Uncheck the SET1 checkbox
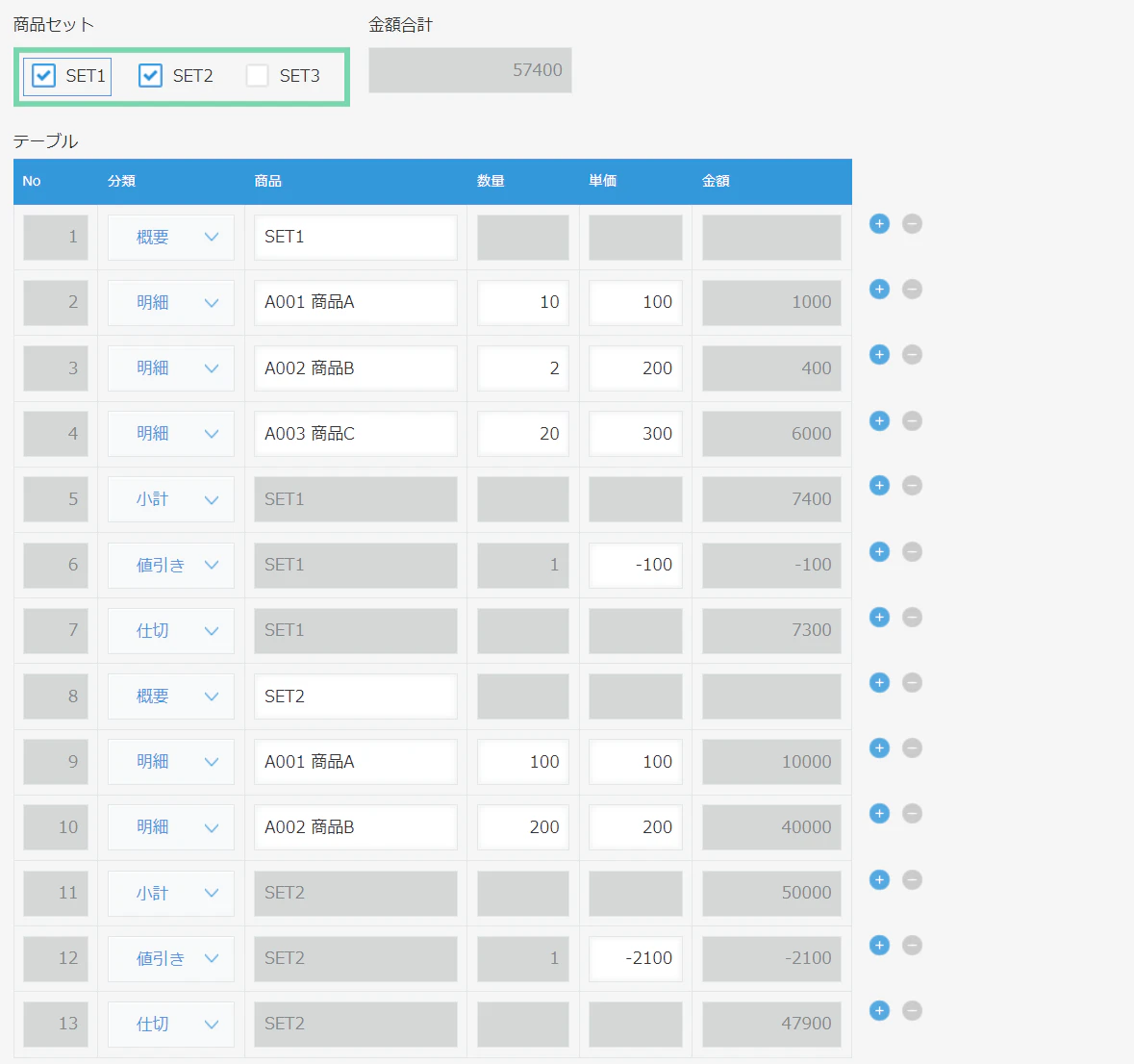This screenshot has width=1134, height=1064. pyautogui.click(x=43, y=76)
